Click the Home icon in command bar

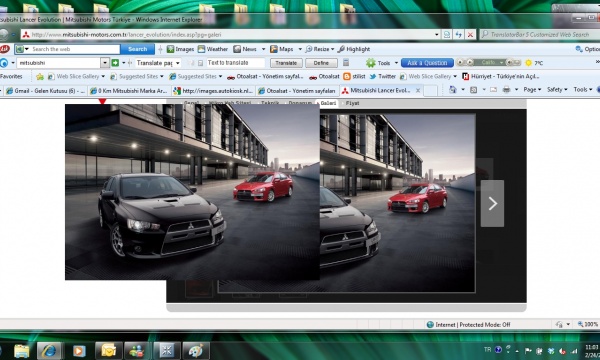coord(453,90)
